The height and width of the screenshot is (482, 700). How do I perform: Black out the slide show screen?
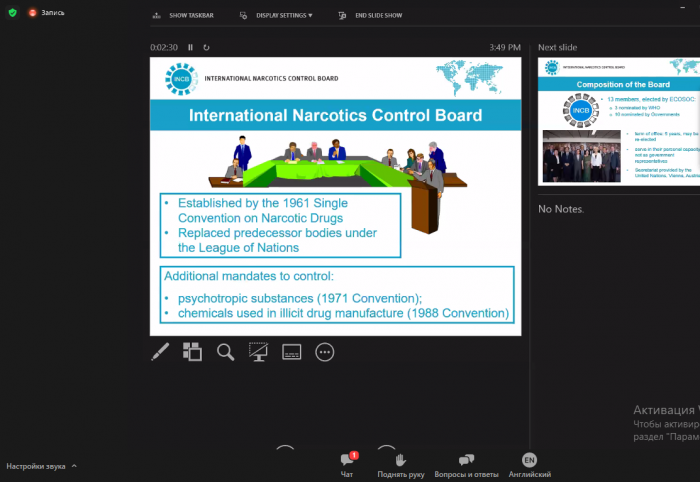[x=259, y=352]
